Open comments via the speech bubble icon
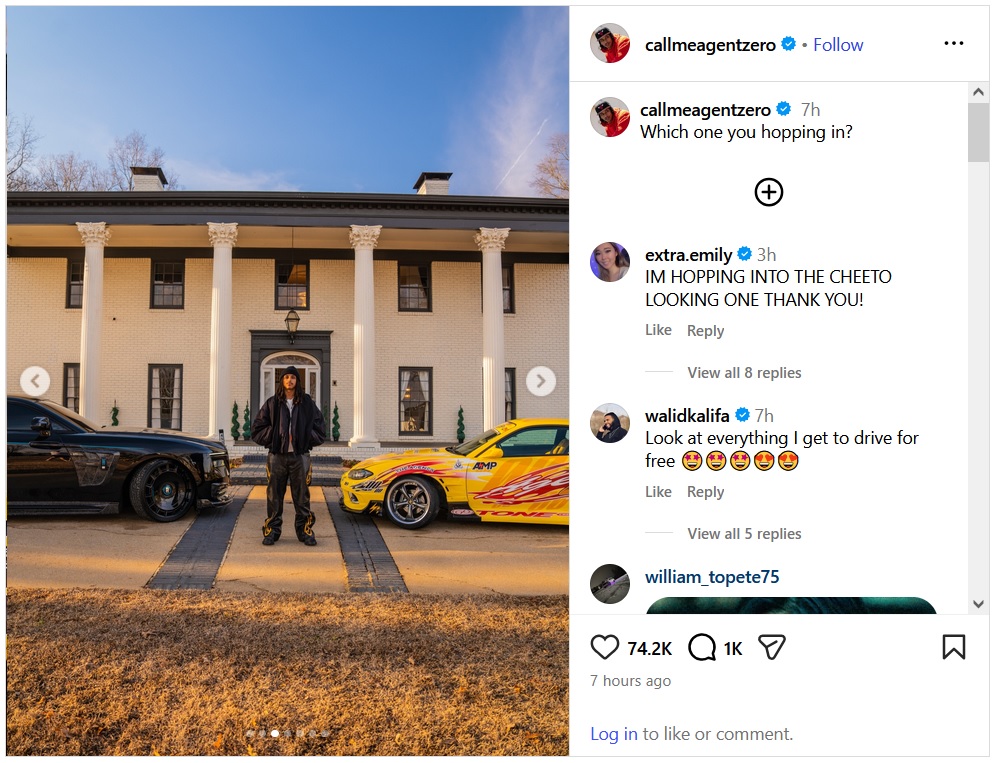The image size is (996, 763). (702, 647)
